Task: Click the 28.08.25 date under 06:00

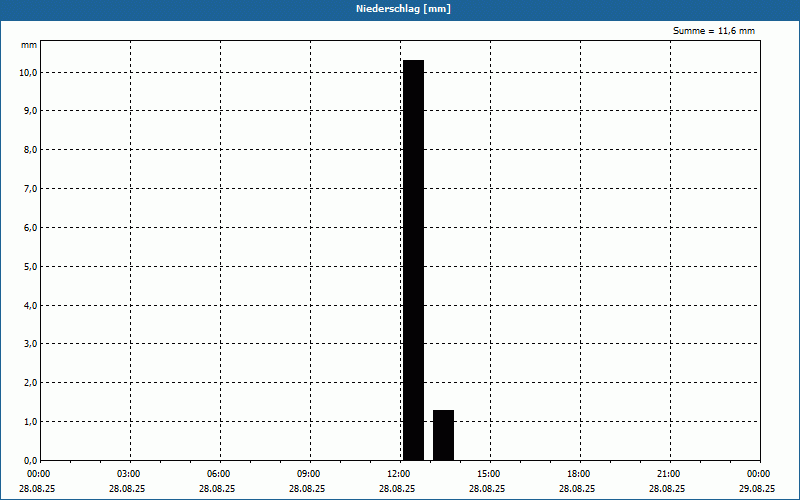Action: tap(217, 489)
